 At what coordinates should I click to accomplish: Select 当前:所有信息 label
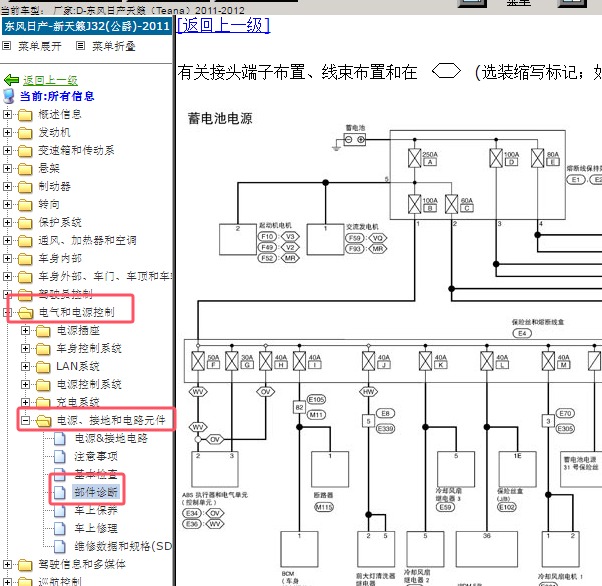coord(57,96)
